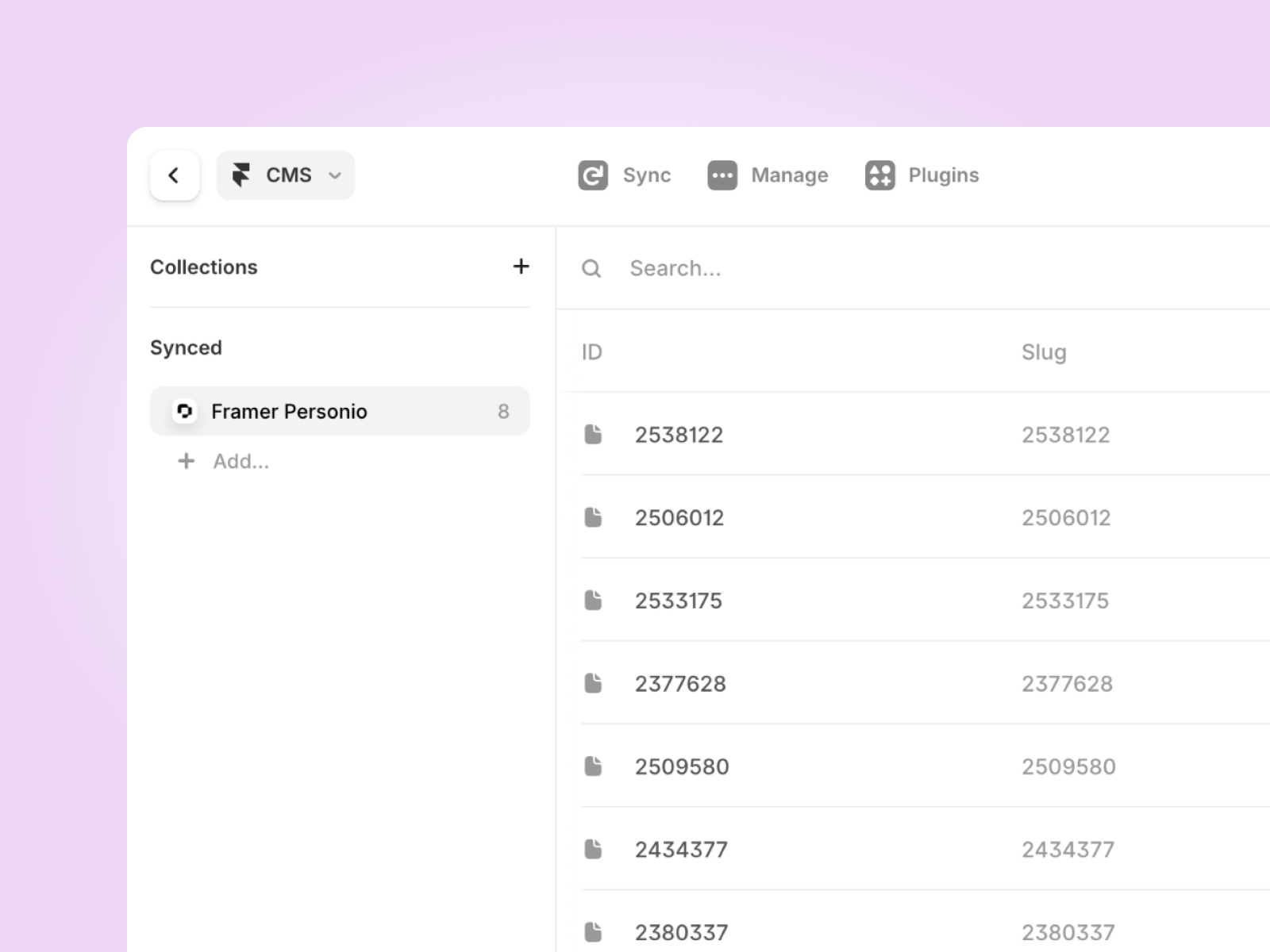Click the Personio icon next to Framer Personio
1270x952 pixels.
pos(185,411)
